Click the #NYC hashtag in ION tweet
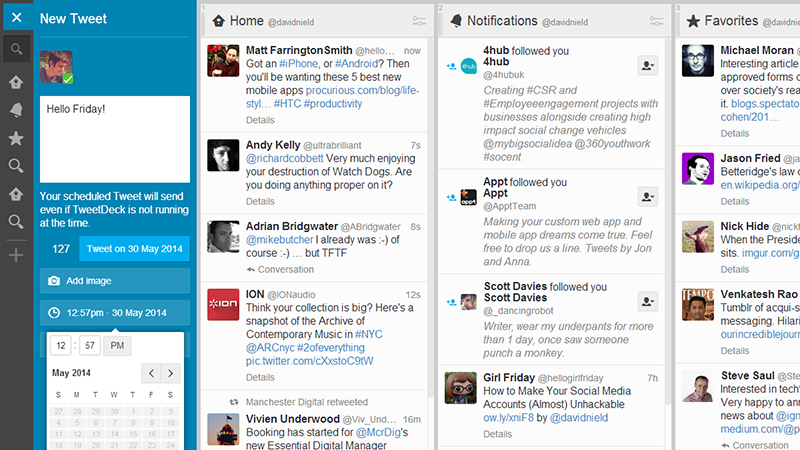Viewport: 800px width, 450px height. coord(368,334)
